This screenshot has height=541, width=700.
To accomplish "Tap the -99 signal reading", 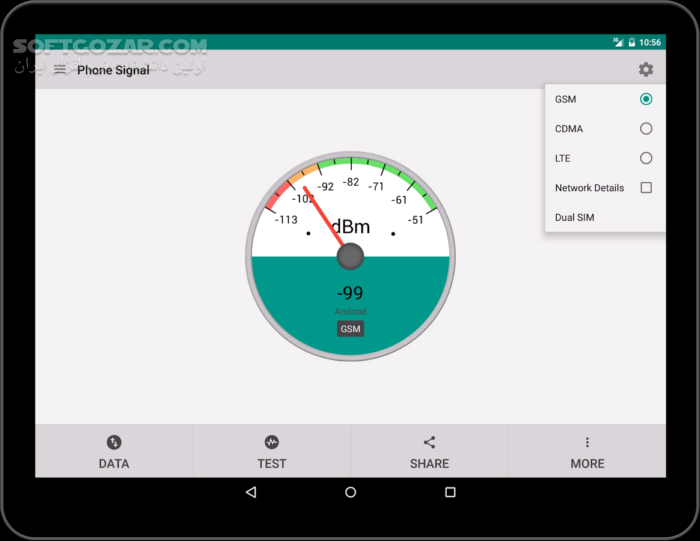I will point(350,293).
